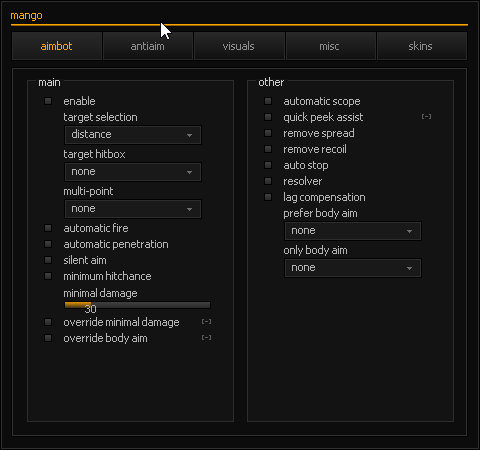Toggle the lag compensation checkbox

(268, 197)
